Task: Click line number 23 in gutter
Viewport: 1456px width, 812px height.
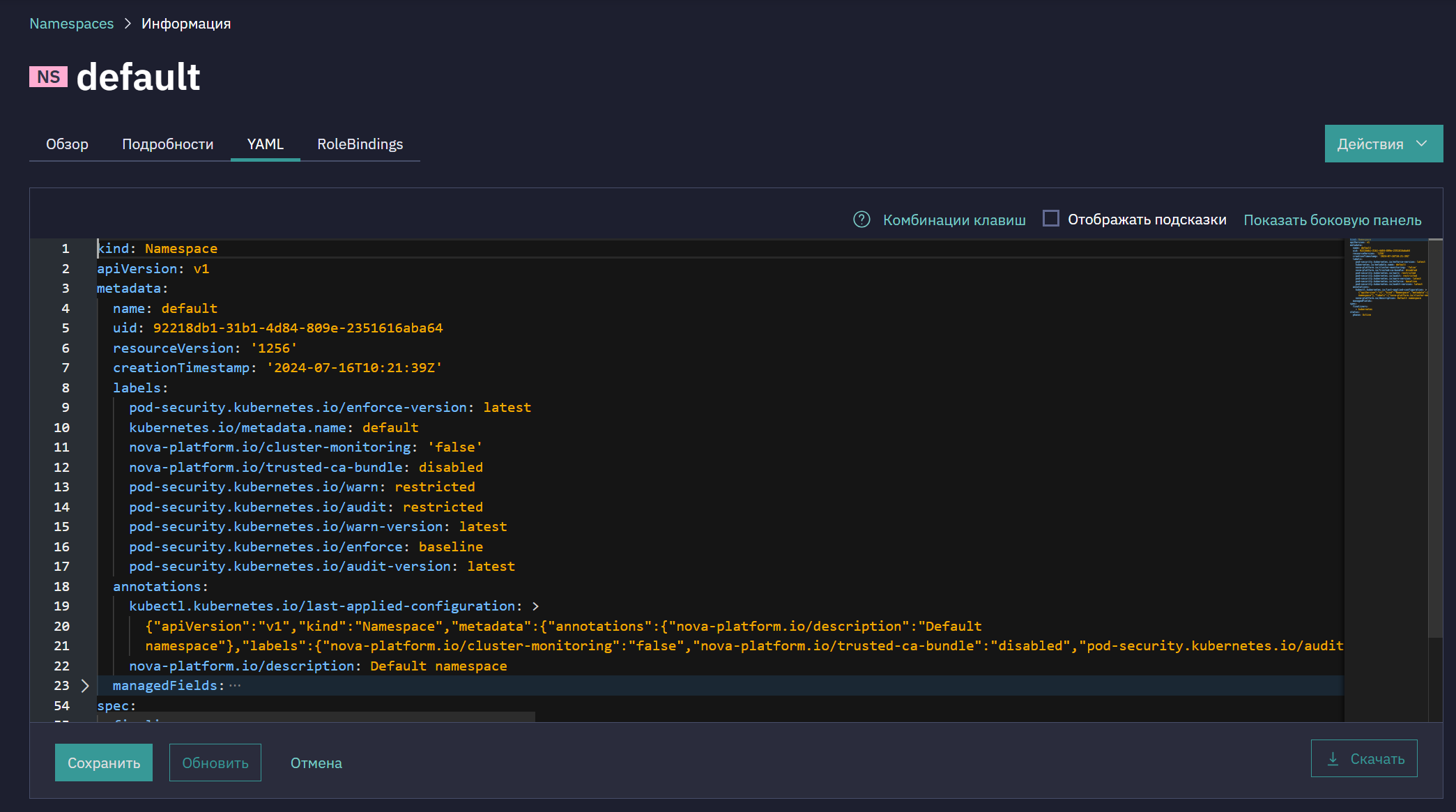Action: coord(62,686)
